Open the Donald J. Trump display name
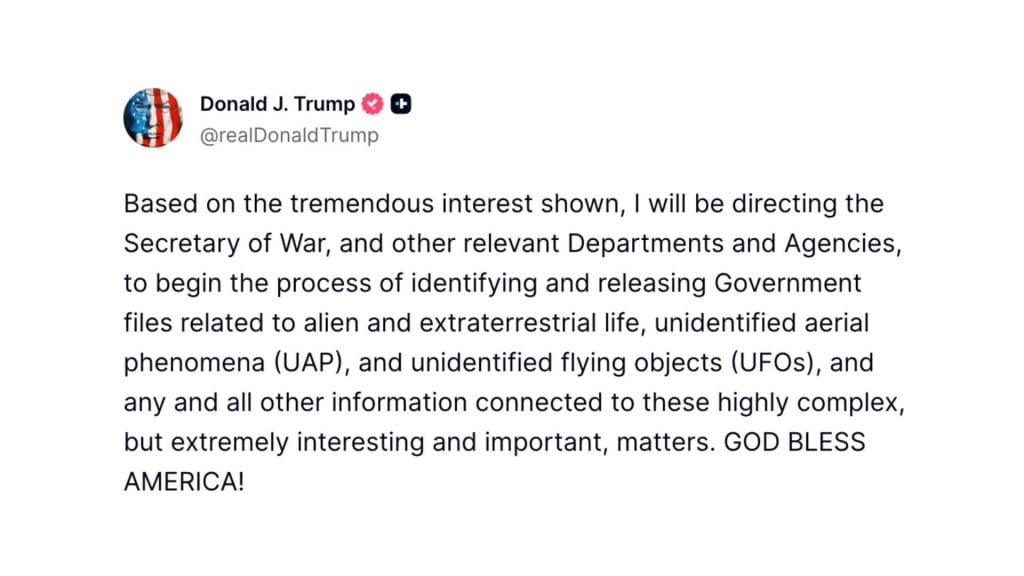Viewport: 1024px width, 576px height. pos(277,104)
